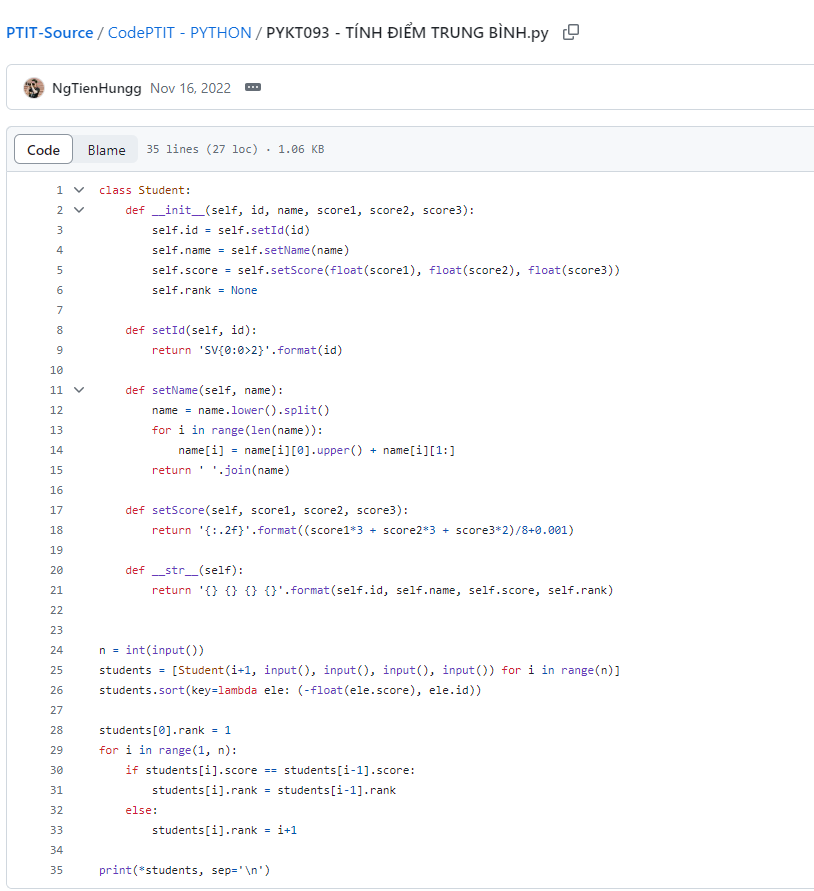The image size is (814, 891).
Task: Open NgTienHungg author link
Action: pyautogui.click(x=97, y=88)
